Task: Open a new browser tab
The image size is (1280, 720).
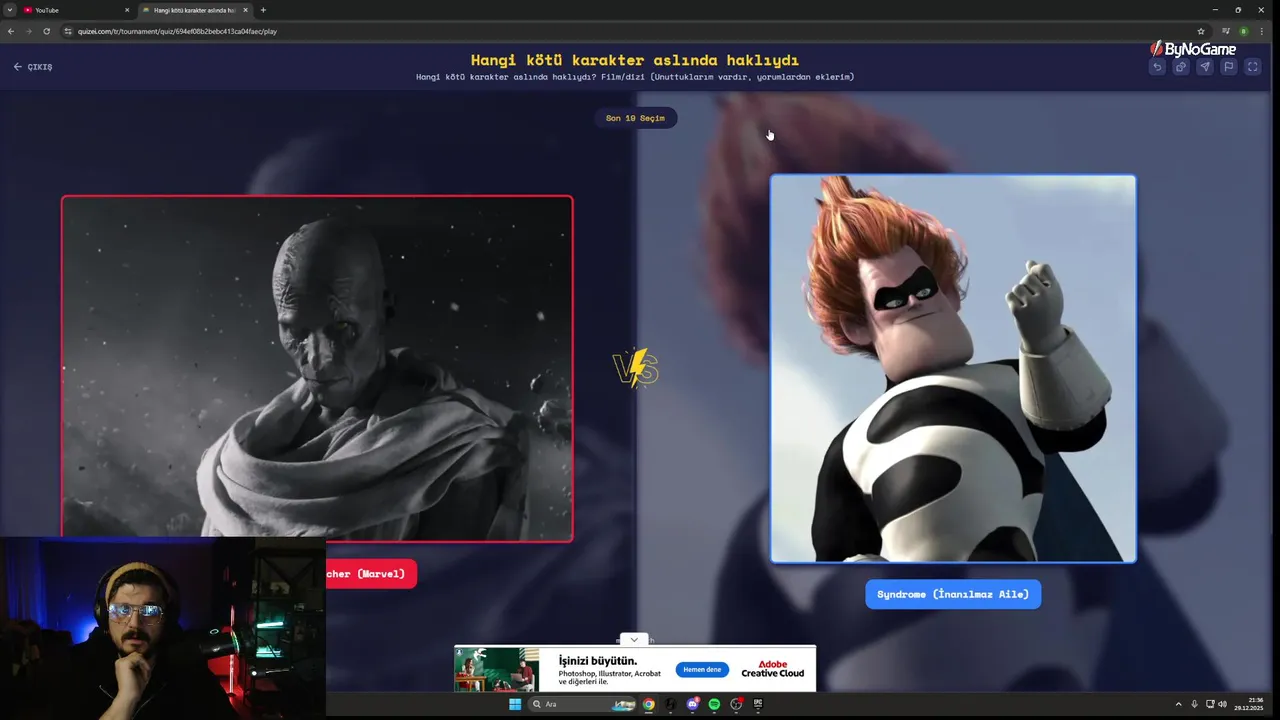Action: click(263, 10)
